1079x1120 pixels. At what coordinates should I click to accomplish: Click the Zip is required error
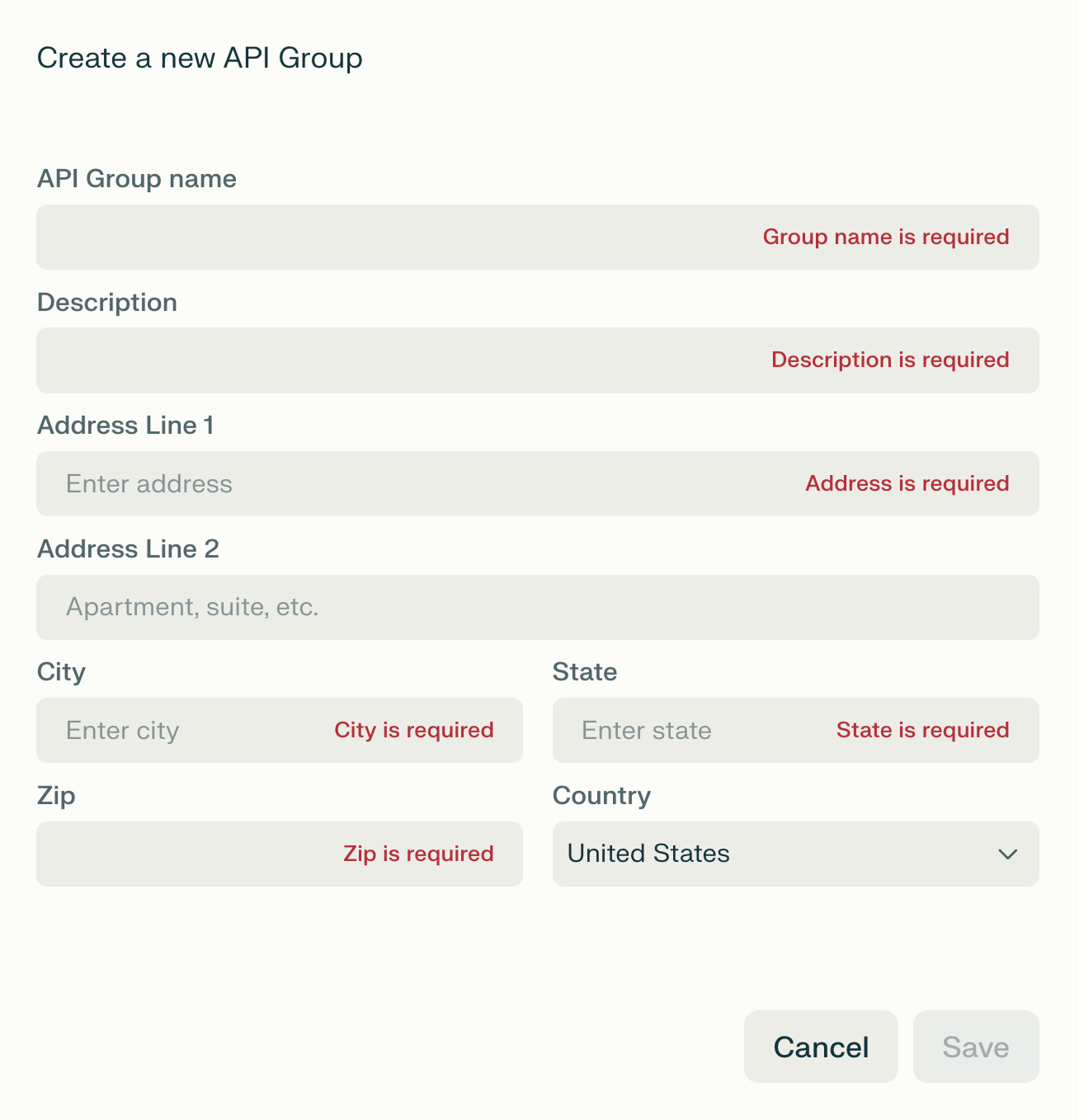[x=417, y=854]
